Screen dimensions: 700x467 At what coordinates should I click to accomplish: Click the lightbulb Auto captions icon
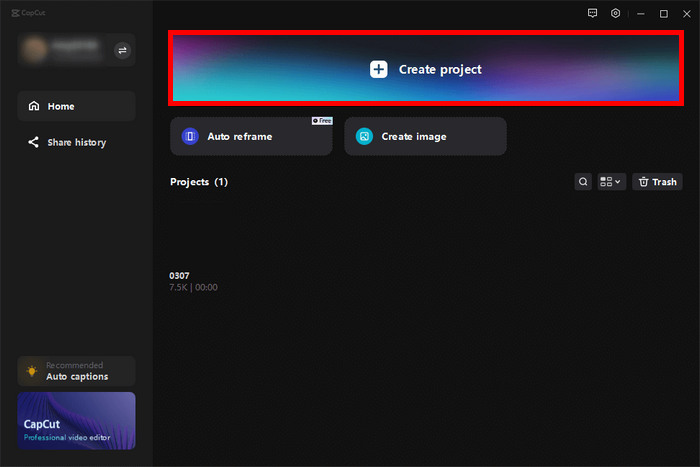[33, 371]
